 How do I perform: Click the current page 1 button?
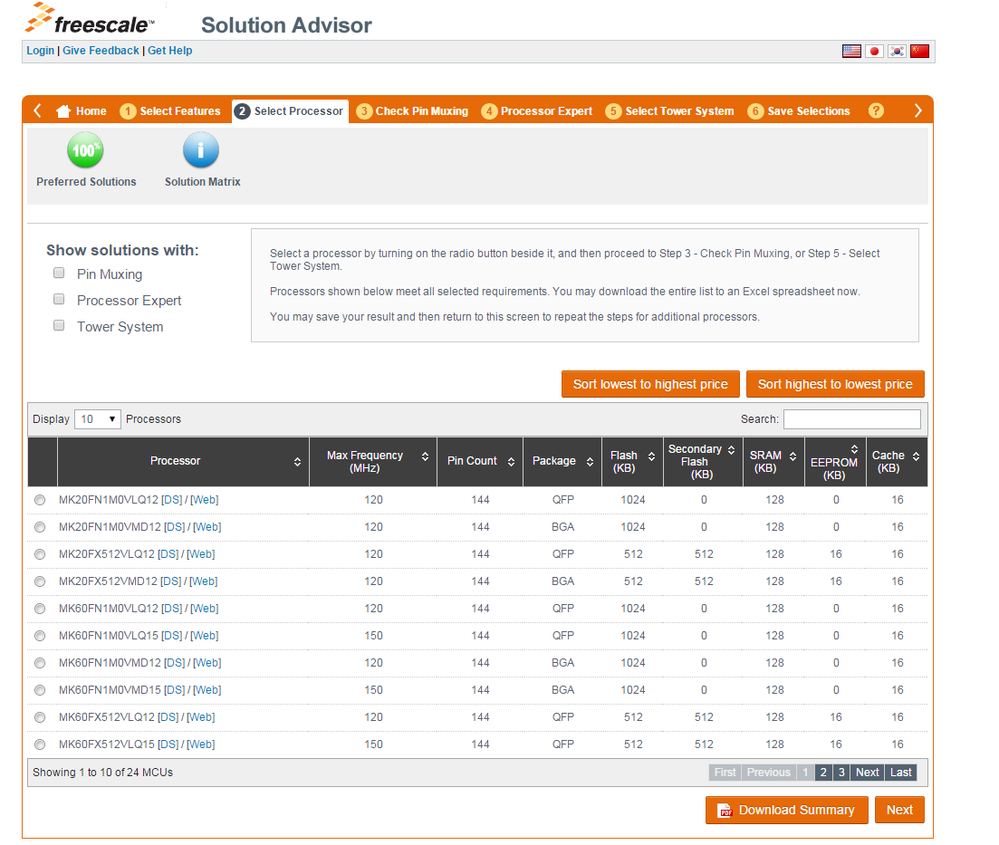805,772
